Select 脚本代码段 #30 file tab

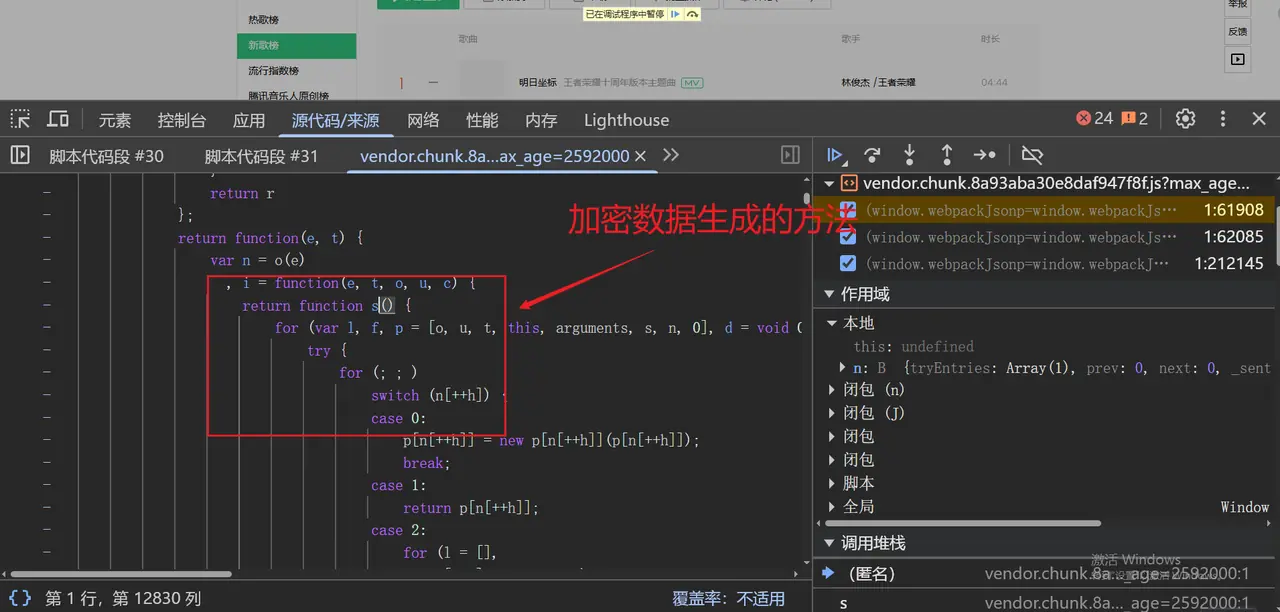106,156
